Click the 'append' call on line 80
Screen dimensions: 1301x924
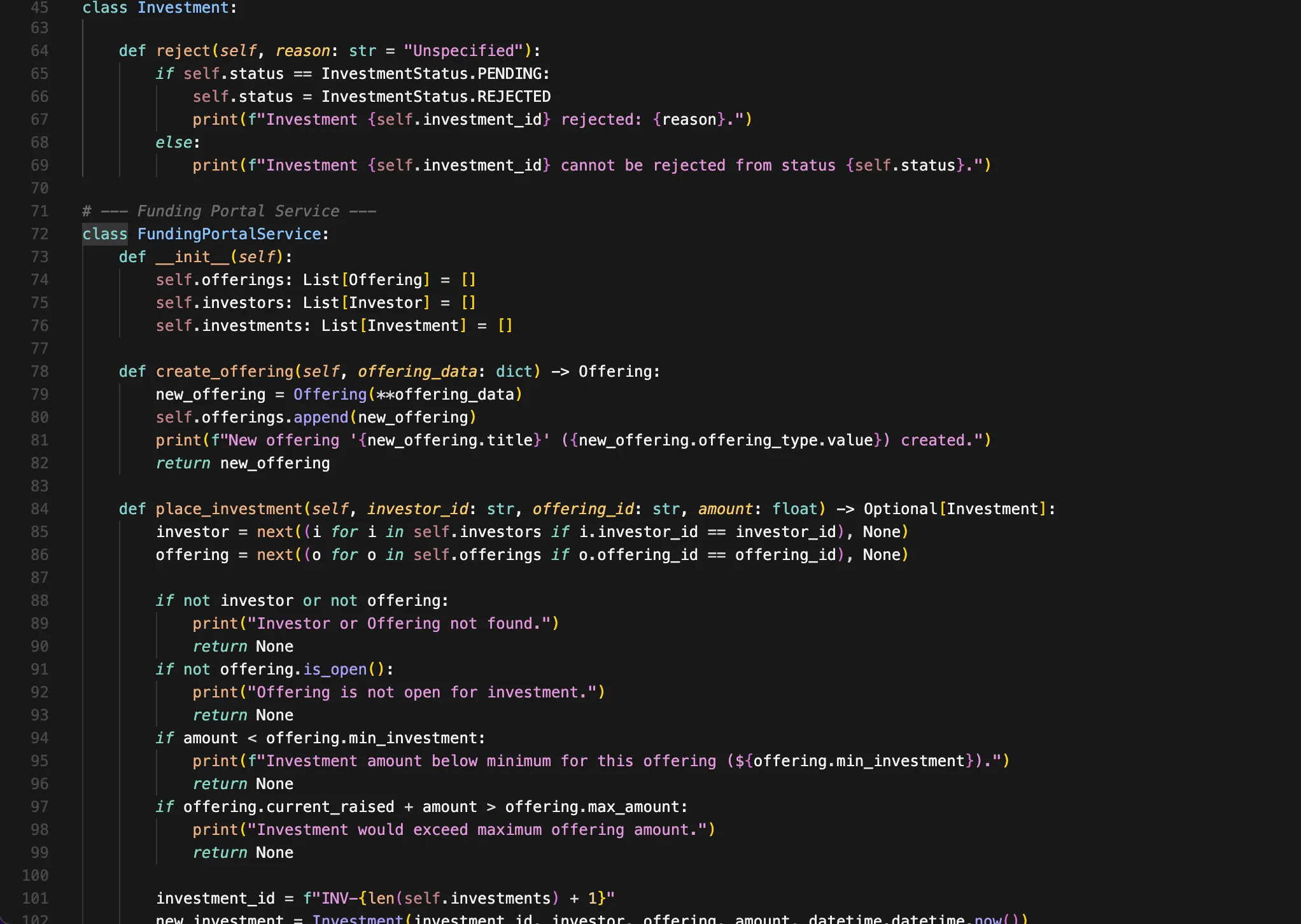[x=321, y=417]
